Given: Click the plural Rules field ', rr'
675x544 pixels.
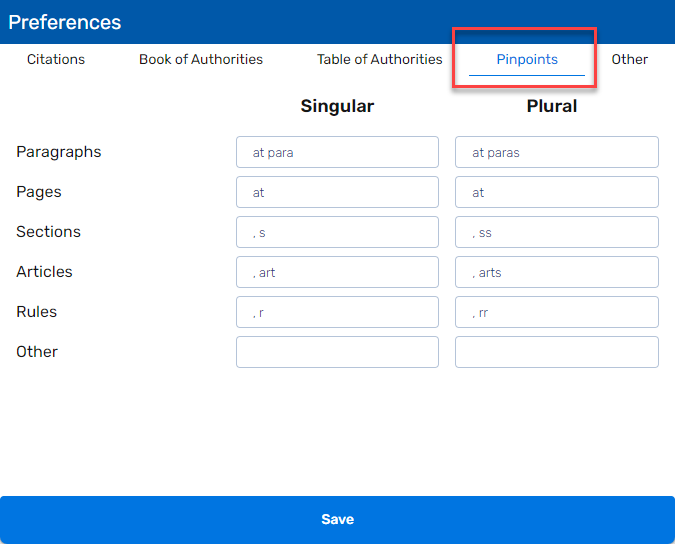Looking at the screenshot, I should [557, 312].
